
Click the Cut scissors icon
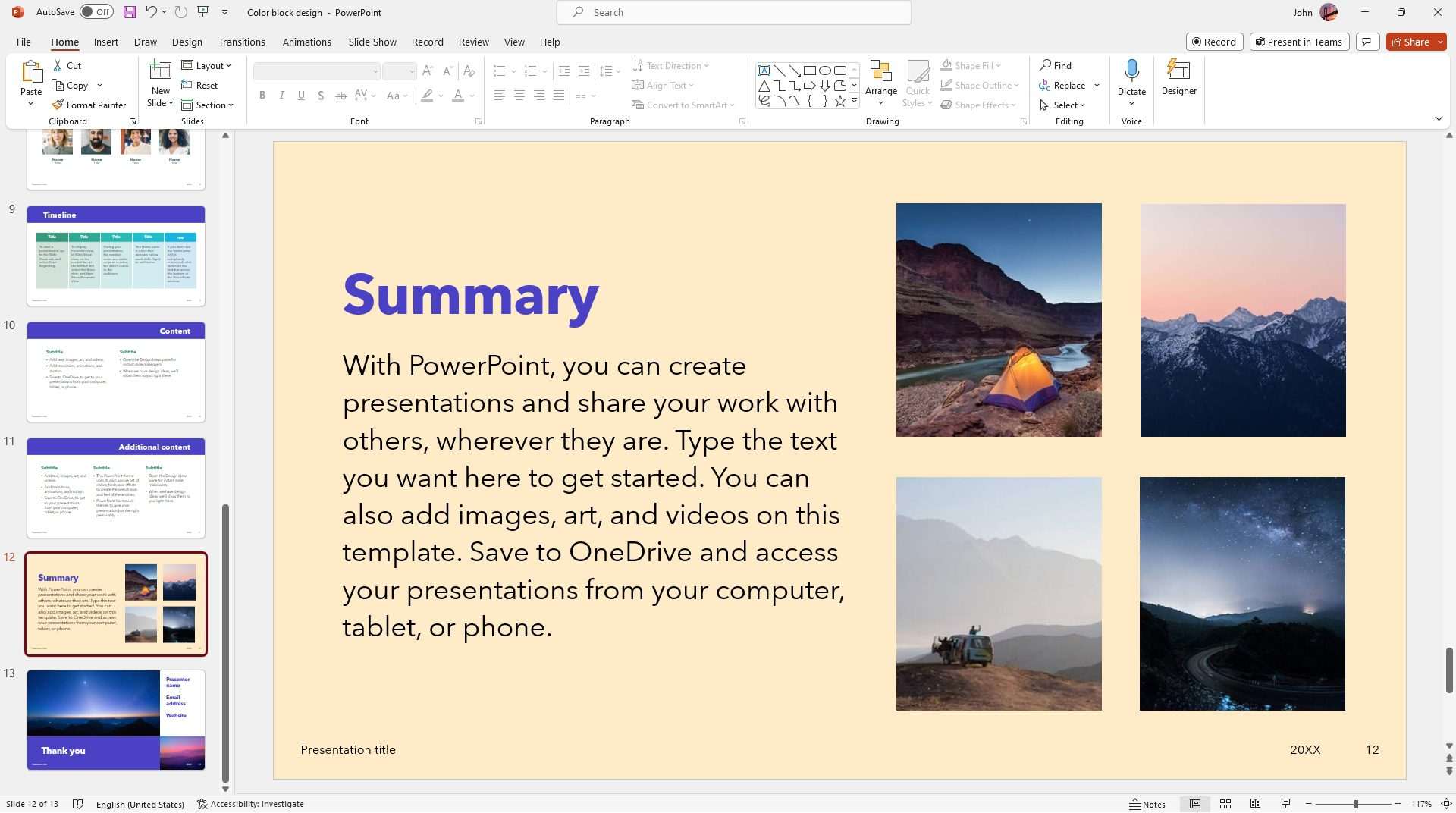(58, 66)
